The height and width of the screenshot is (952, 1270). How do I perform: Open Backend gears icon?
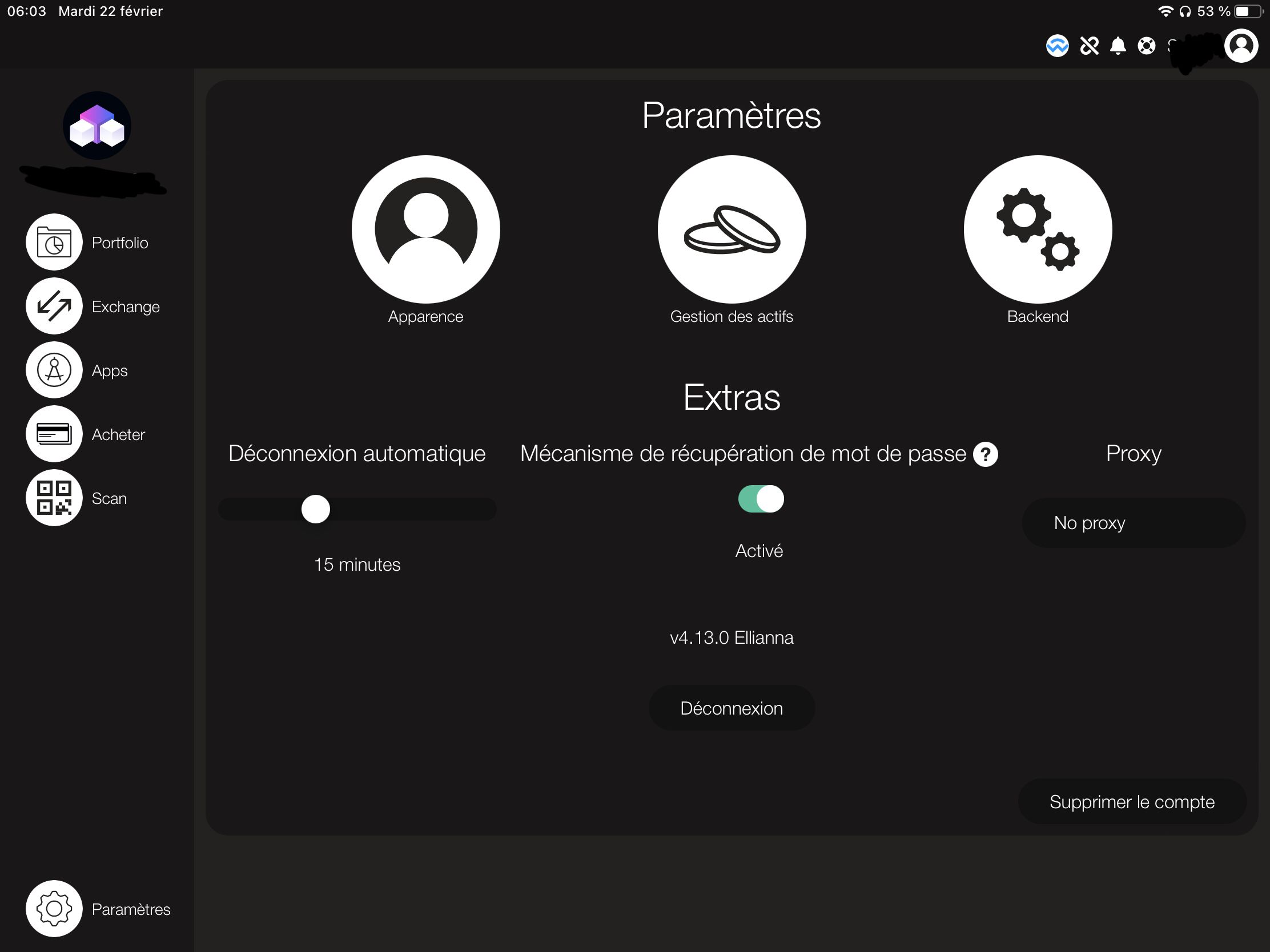click(1038, 229)
